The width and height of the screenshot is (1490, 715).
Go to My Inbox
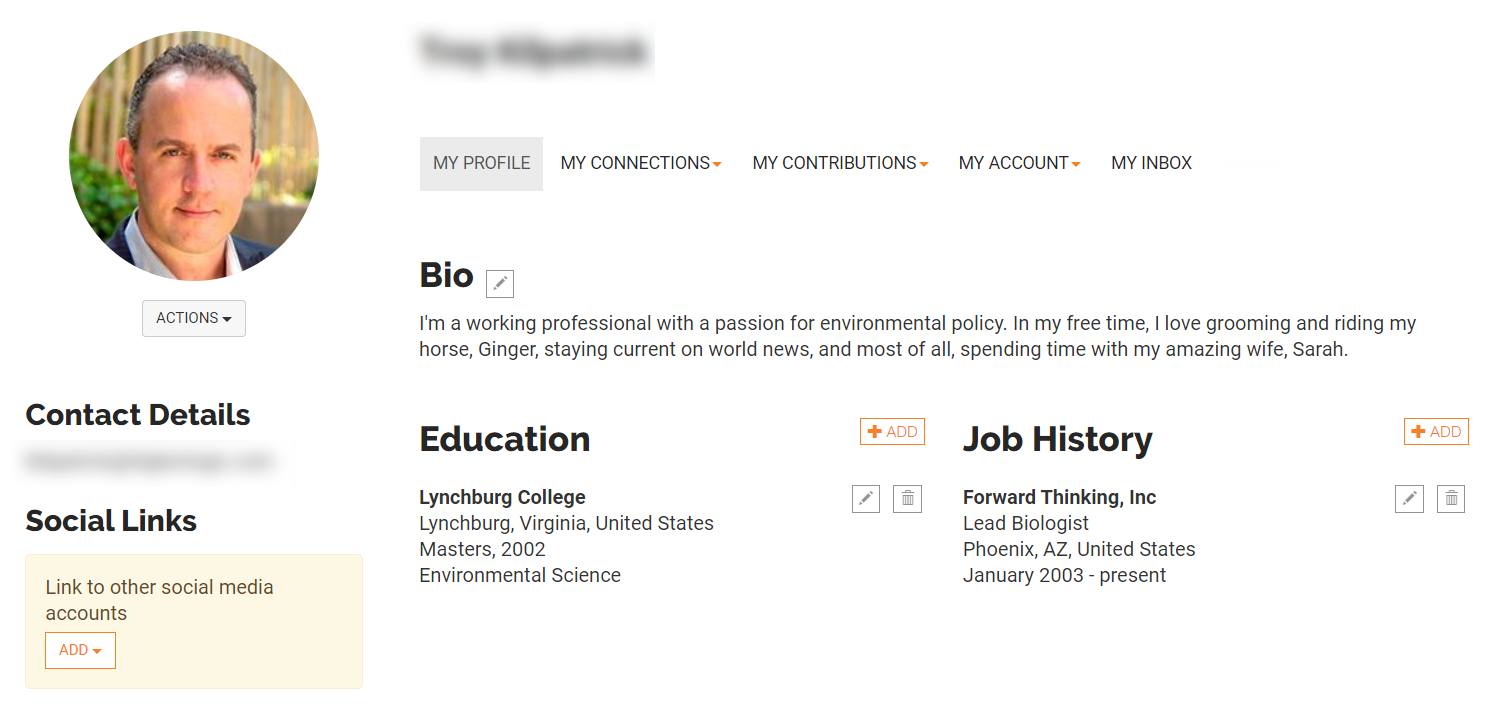tap(1152, 163)
